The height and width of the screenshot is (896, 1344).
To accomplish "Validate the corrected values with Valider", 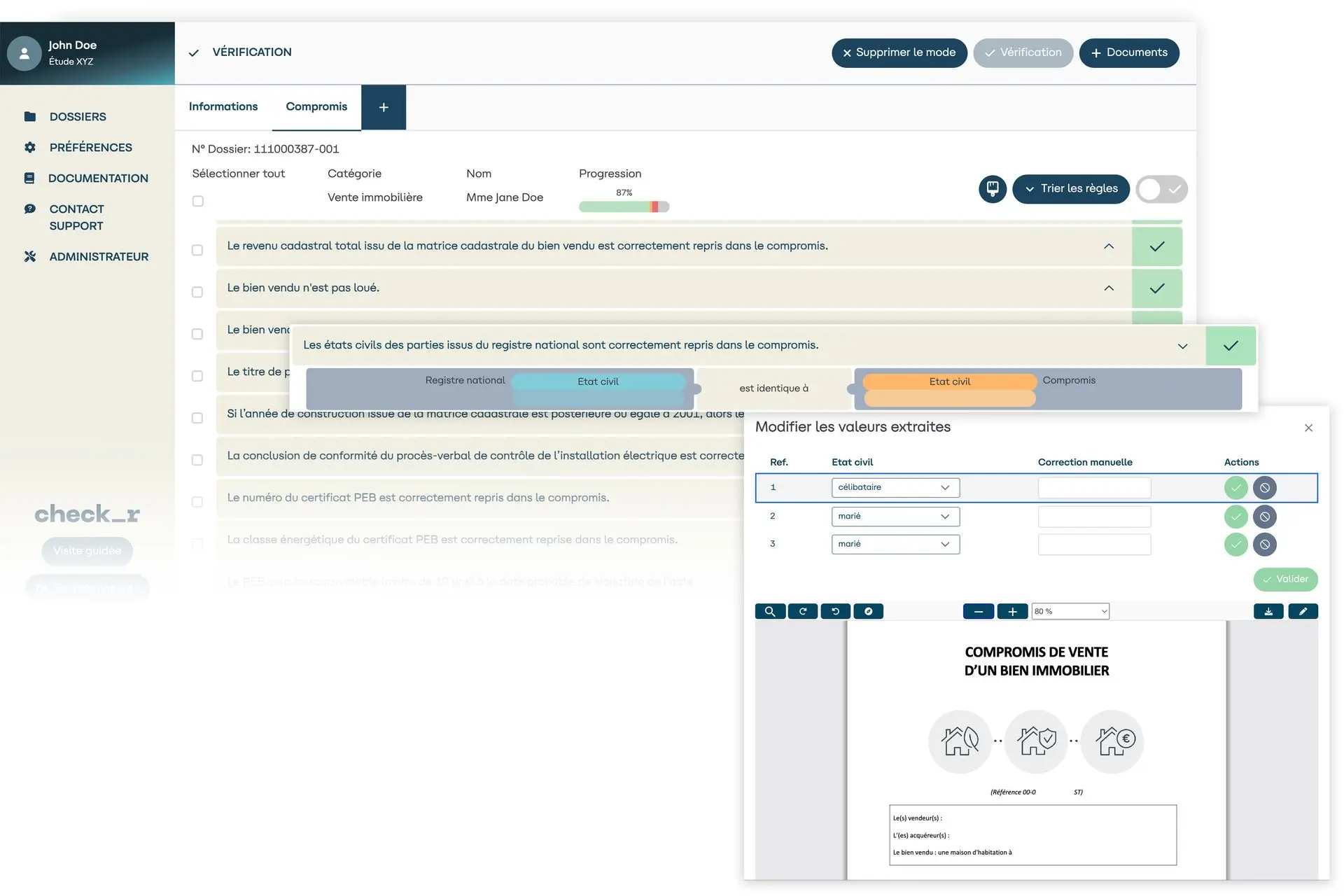I will tap(1286, 579).
